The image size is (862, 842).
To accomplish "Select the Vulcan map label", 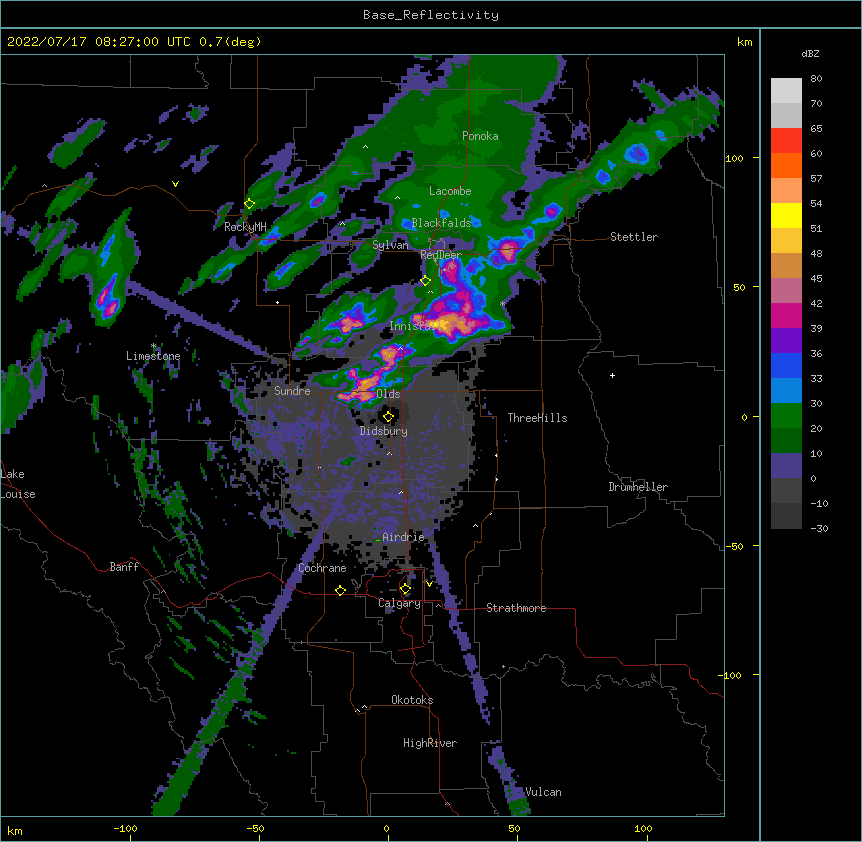I will (x=543, y=792).
